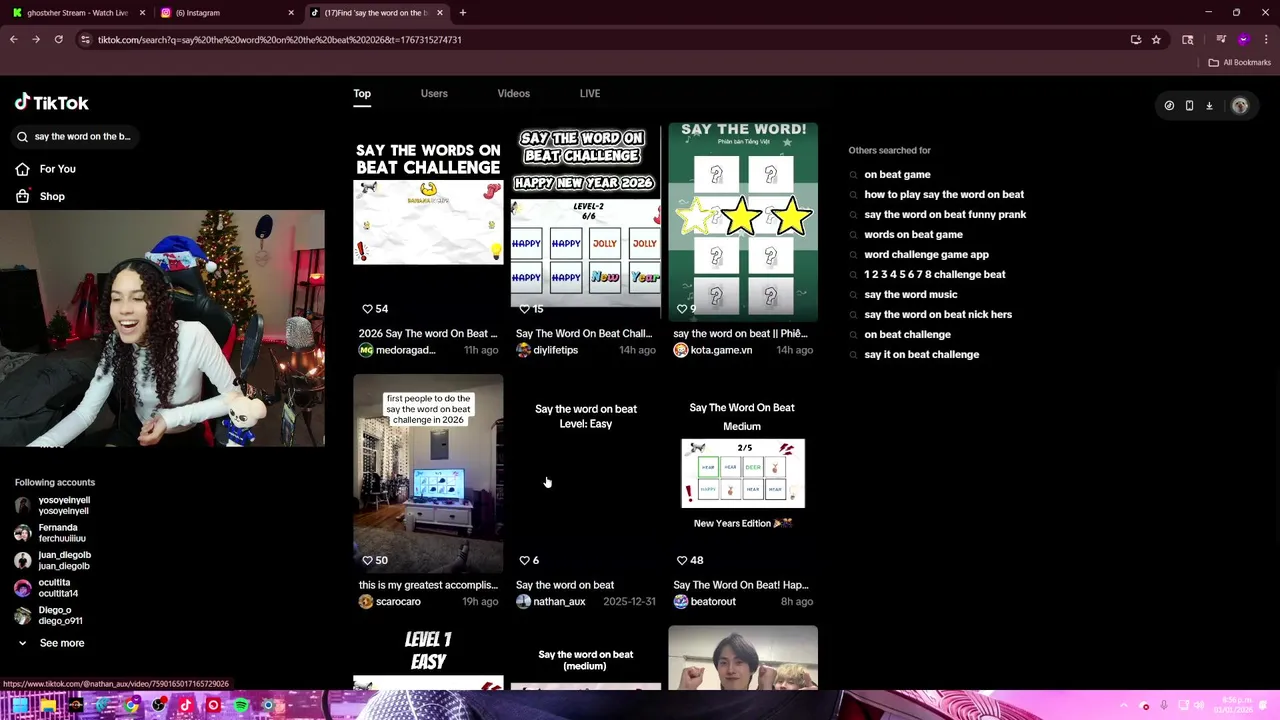The width and height of the screenshot is (1280, 720).
Task: Click suggestion 'say it on beat challenge'
Action: 921,354
